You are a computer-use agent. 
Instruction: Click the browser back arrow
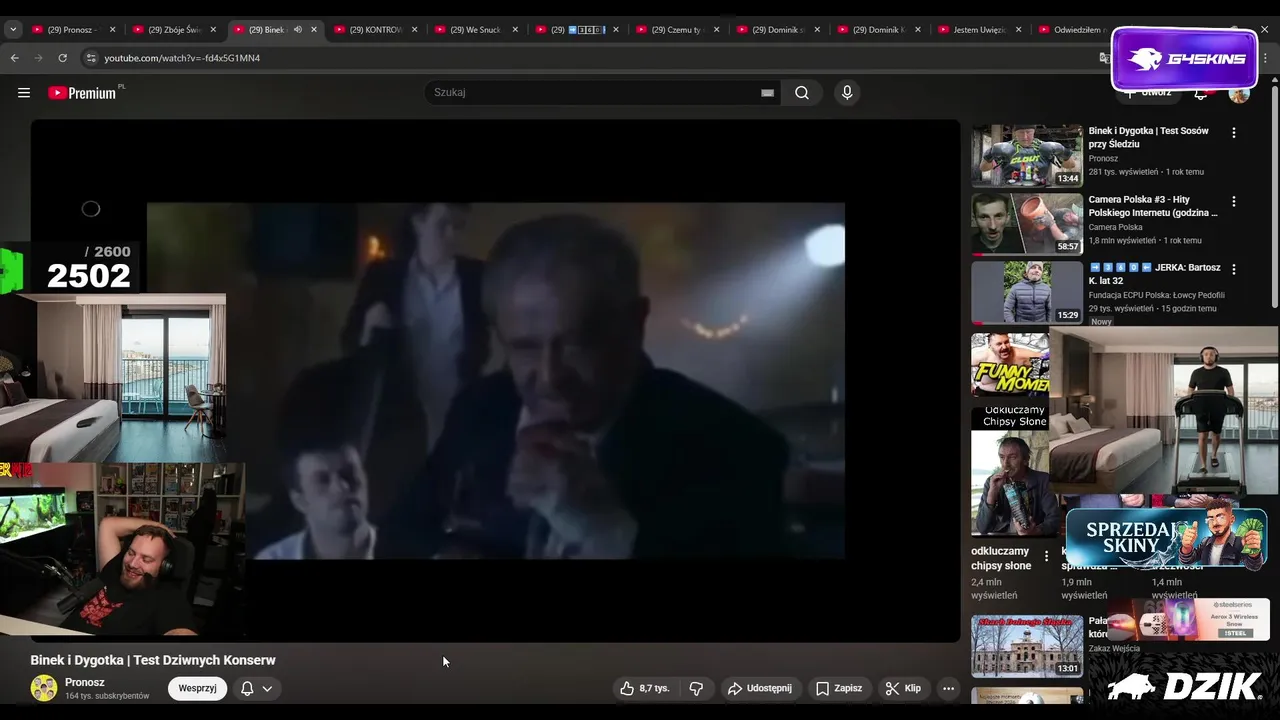[15, 58]
